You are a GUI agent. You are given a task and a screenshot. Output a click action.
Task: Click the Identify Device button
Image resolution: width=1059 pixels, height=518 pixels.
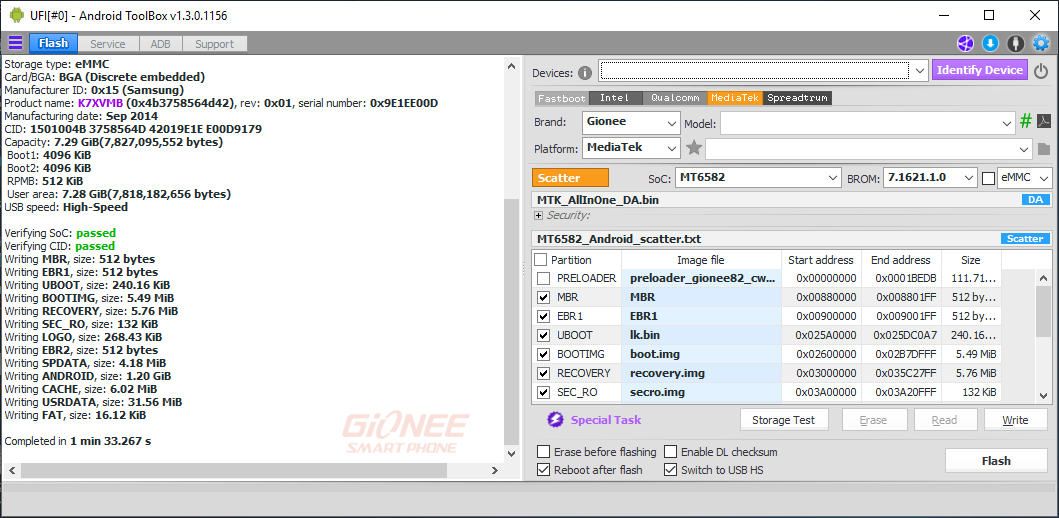[980, 70]
